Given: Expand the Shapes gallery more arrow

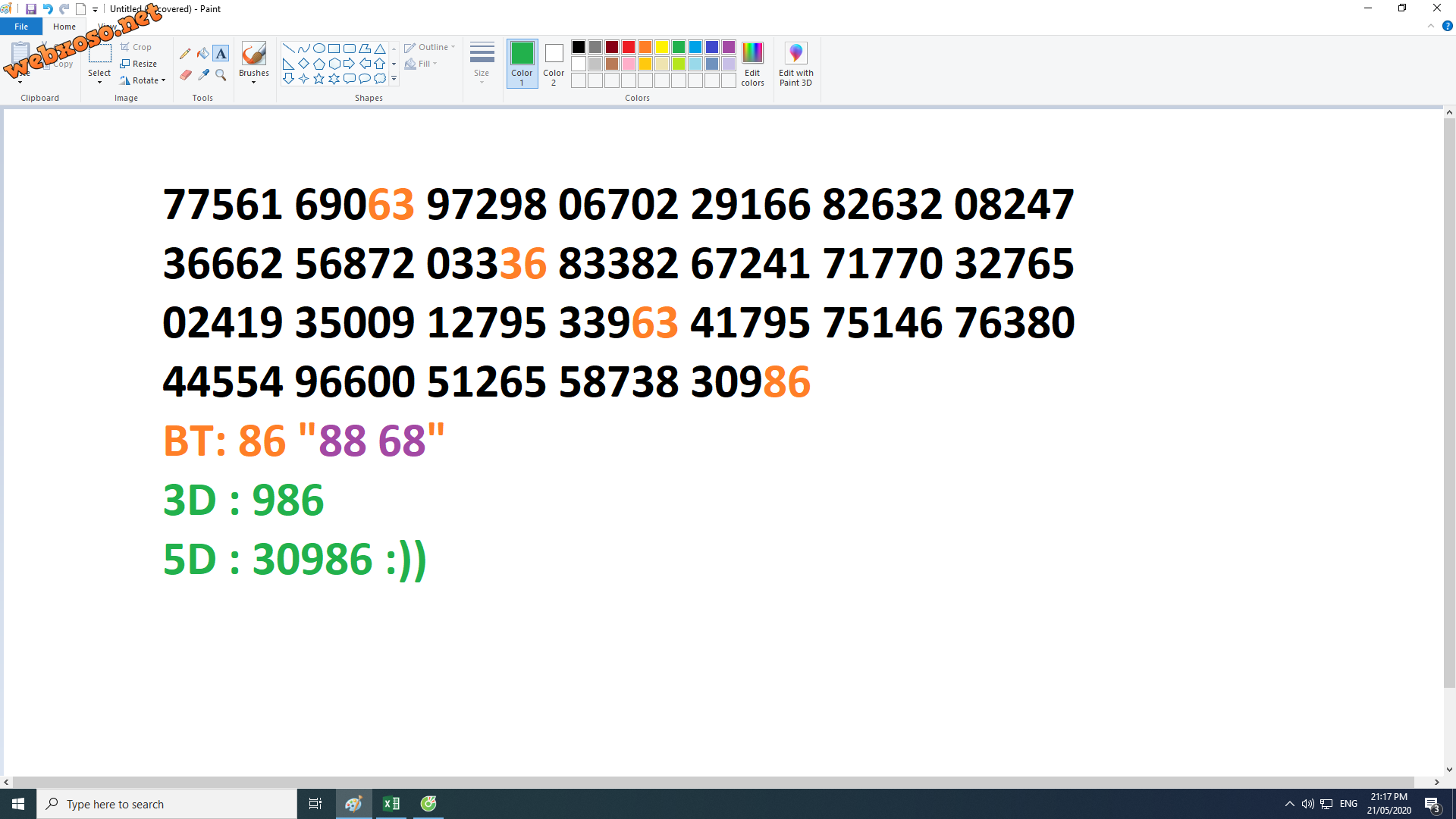Looking at the screenshot, I should (x=394, y=79).
